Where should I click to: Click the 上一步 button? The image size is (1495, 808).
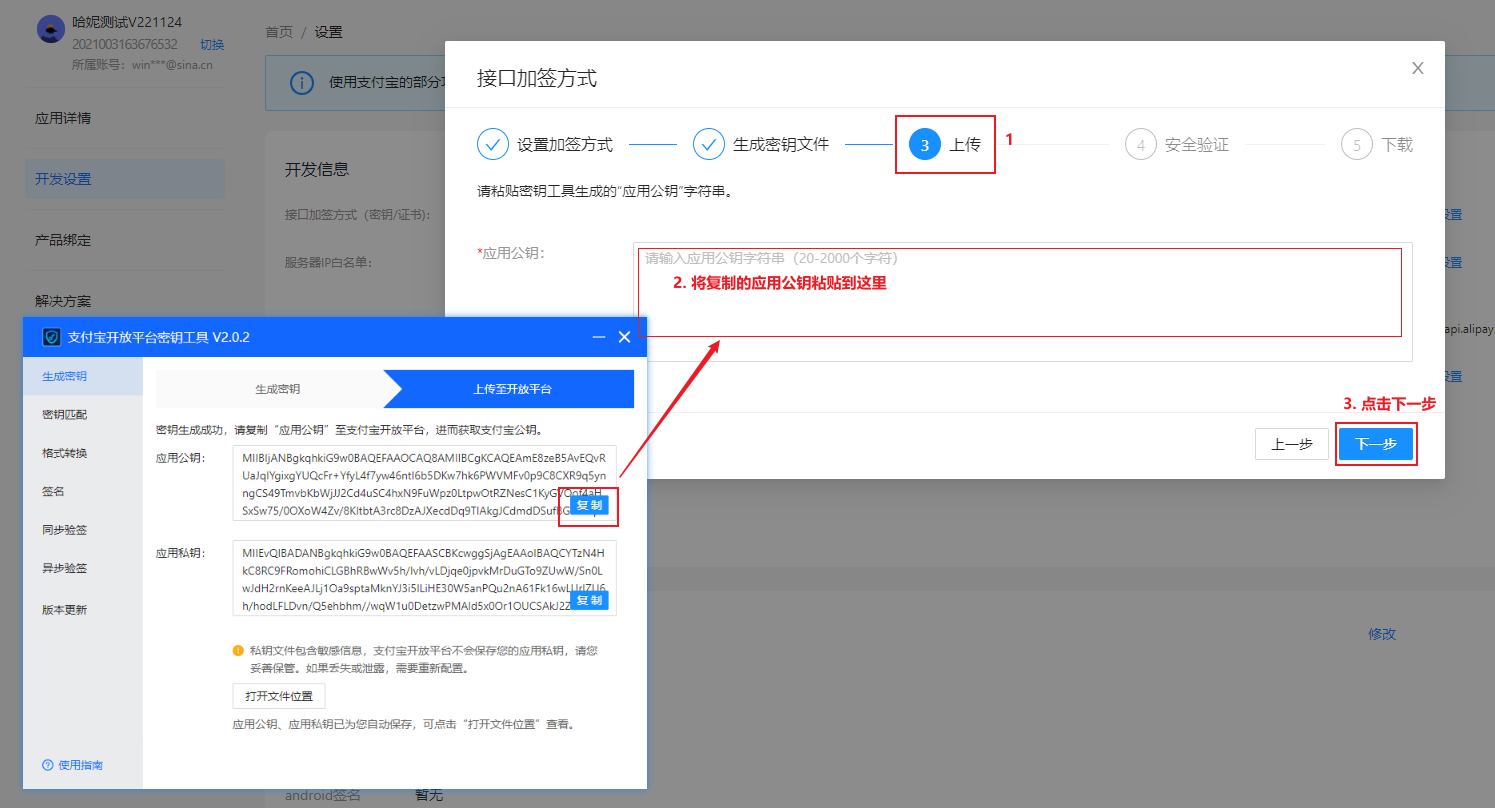1291,444
